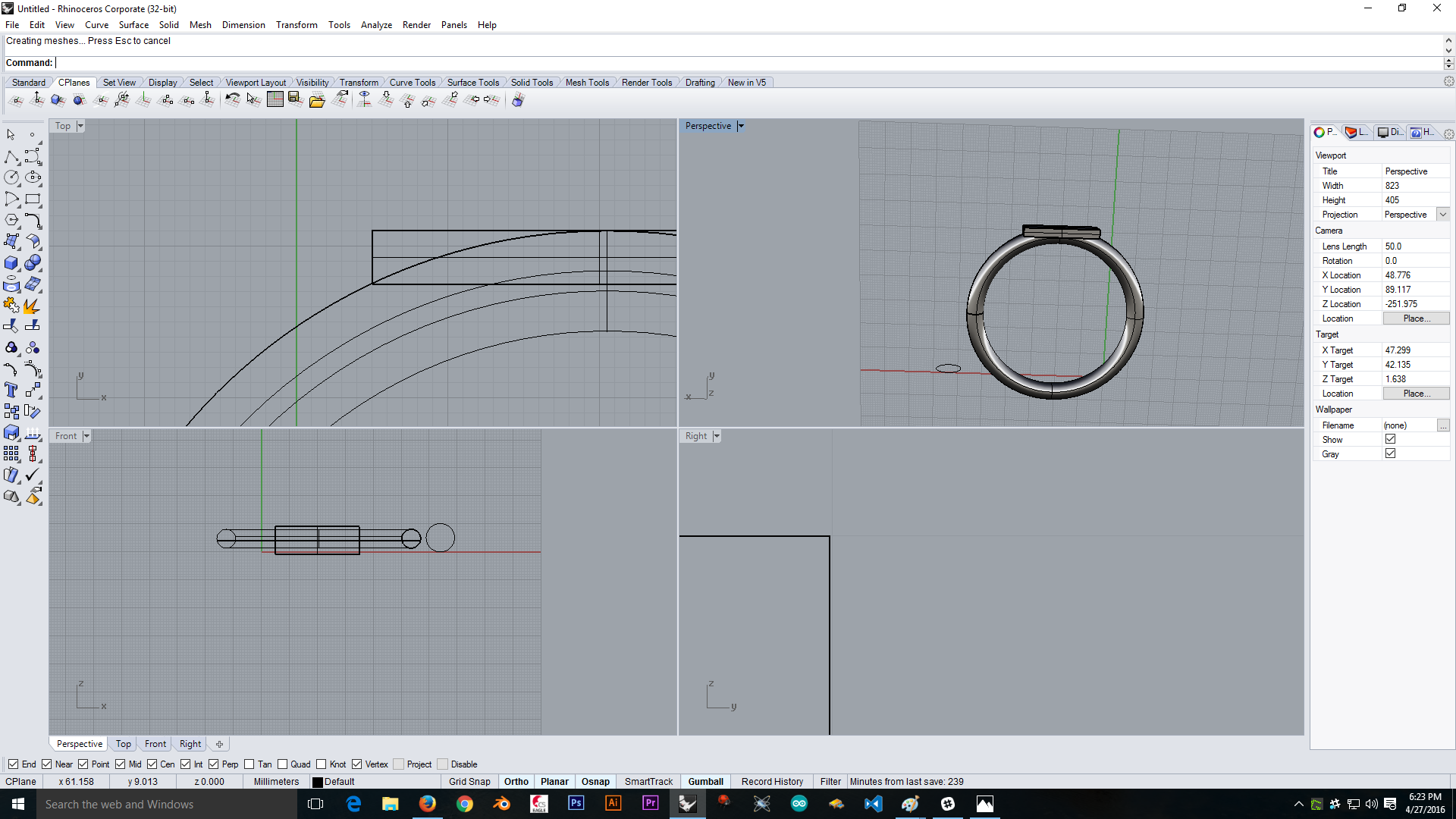The width and height of the screenshot is (1456, 819).
Task: Switch to the Mesh Tools toolbar tab
Action: pos(587,83)
